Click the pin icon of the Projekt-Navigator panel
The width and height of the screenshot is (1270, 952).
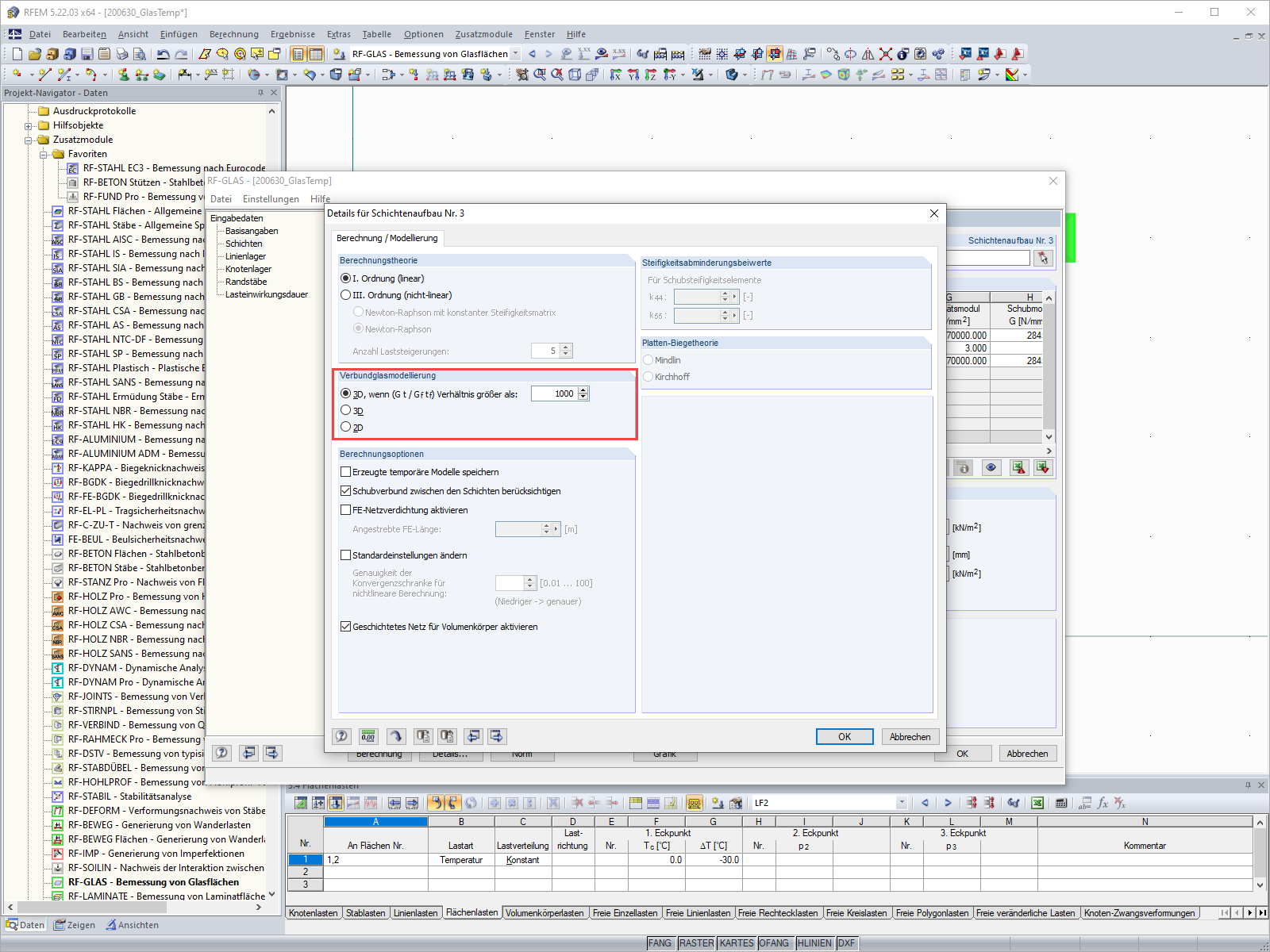[260, 93]
